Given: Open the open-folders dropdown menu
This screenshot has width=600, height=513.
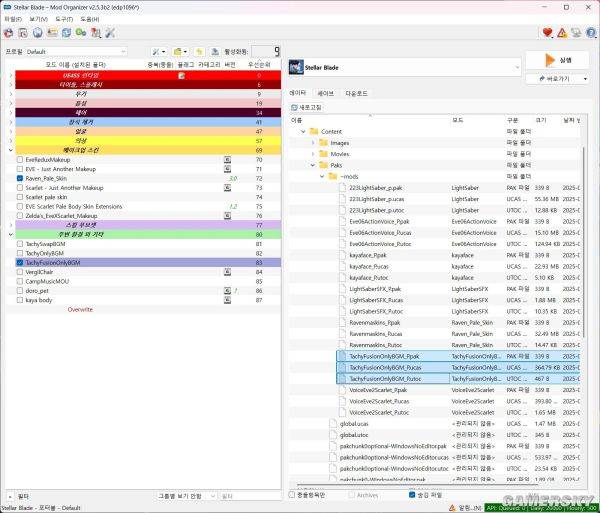Looking at the screenshot, I should point(180,52).
